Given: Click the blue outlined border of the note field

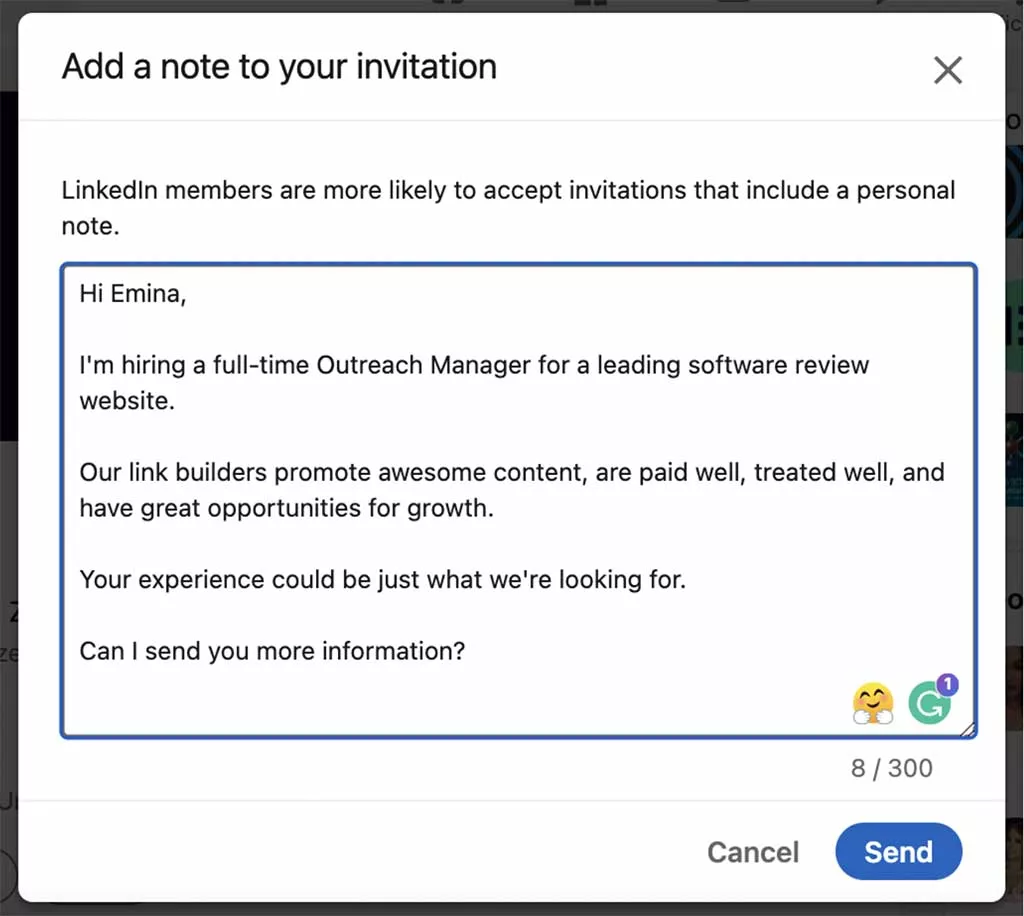Looking at the screenshot, I should 518,263.
